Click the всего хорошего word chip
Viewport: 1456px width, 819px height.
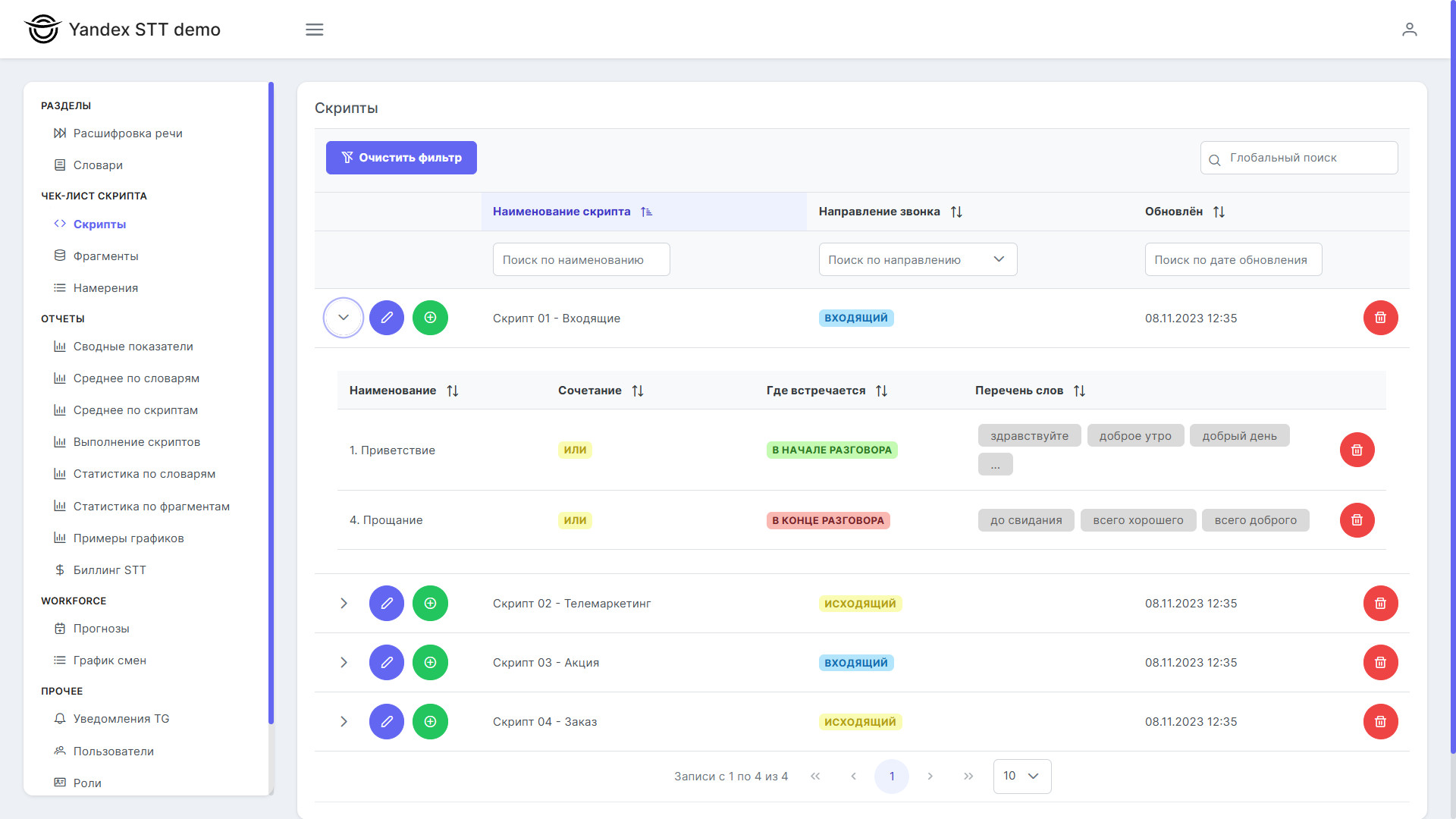click(1138, 520)
